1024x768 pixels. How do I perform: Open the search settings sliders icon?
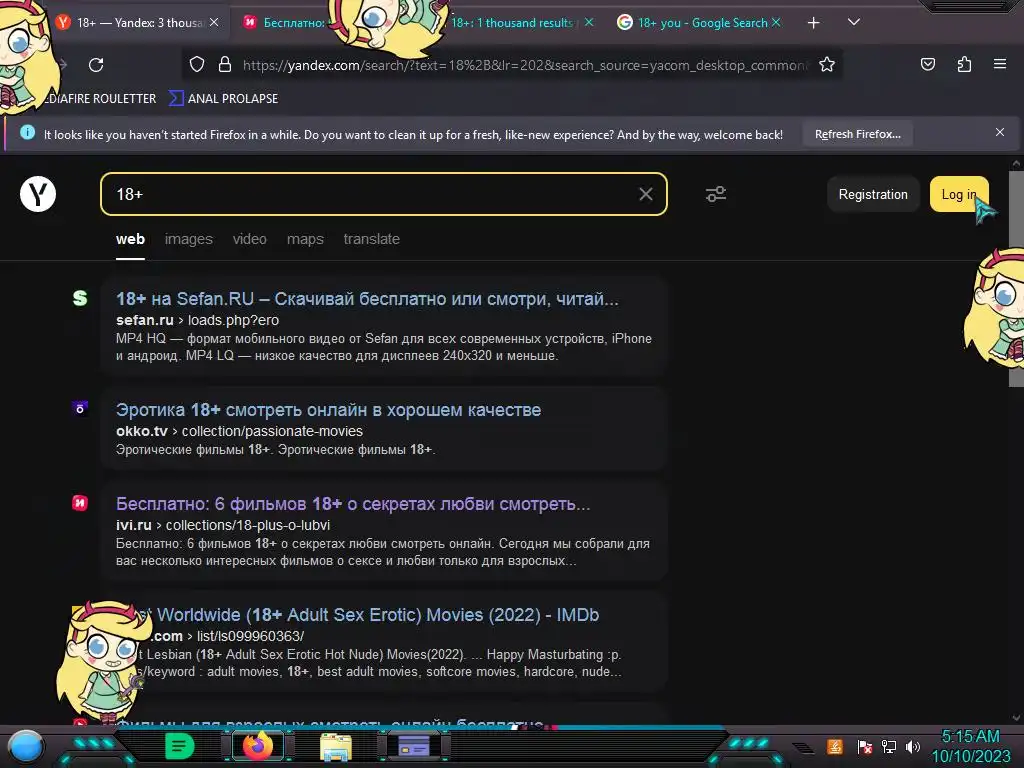coord(716,194)
